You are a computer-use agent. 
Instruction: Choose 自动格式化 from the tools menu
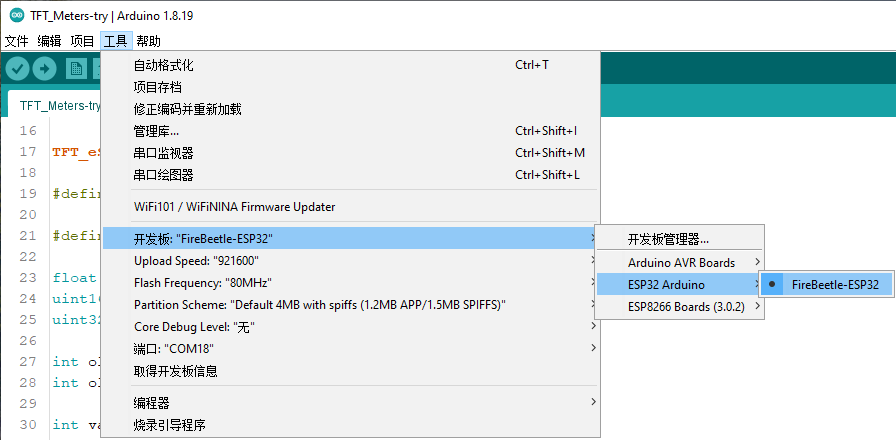point(351,65)
